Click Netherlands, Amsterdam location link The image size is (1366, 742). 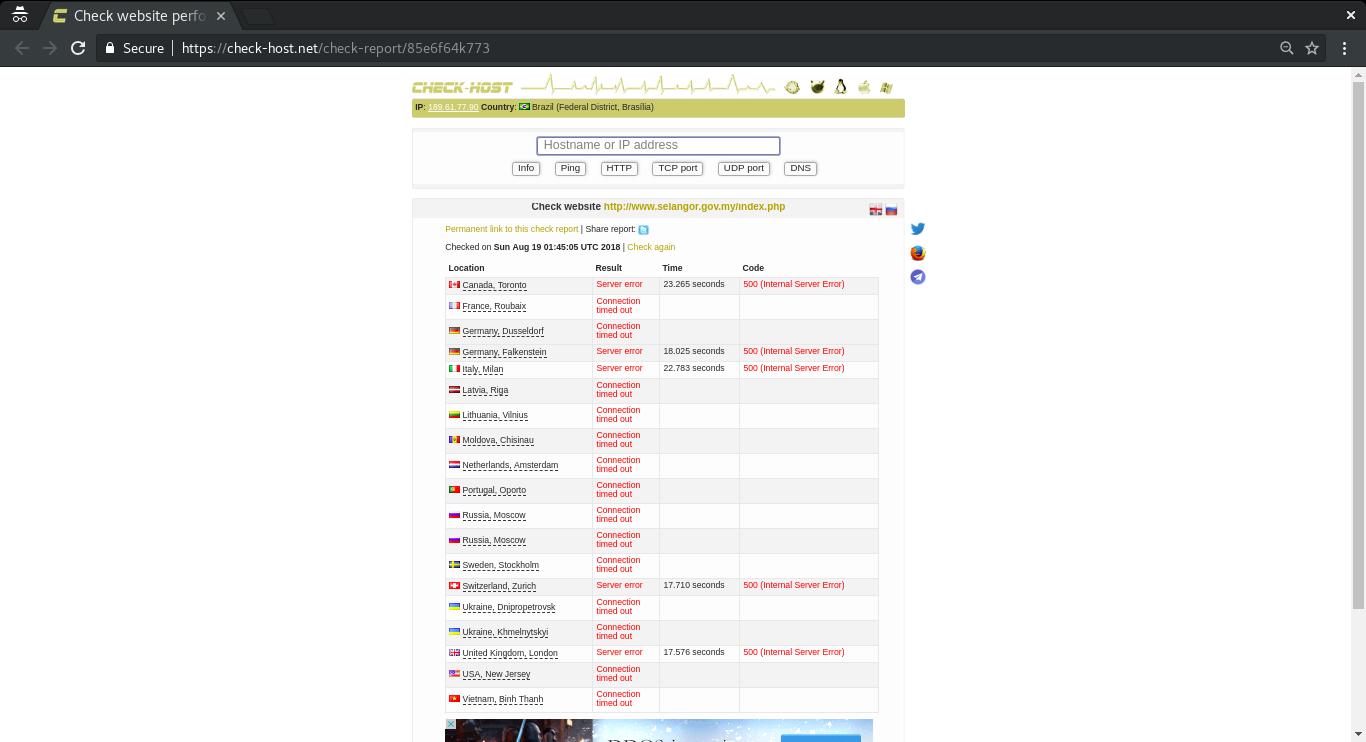(510, 466)
